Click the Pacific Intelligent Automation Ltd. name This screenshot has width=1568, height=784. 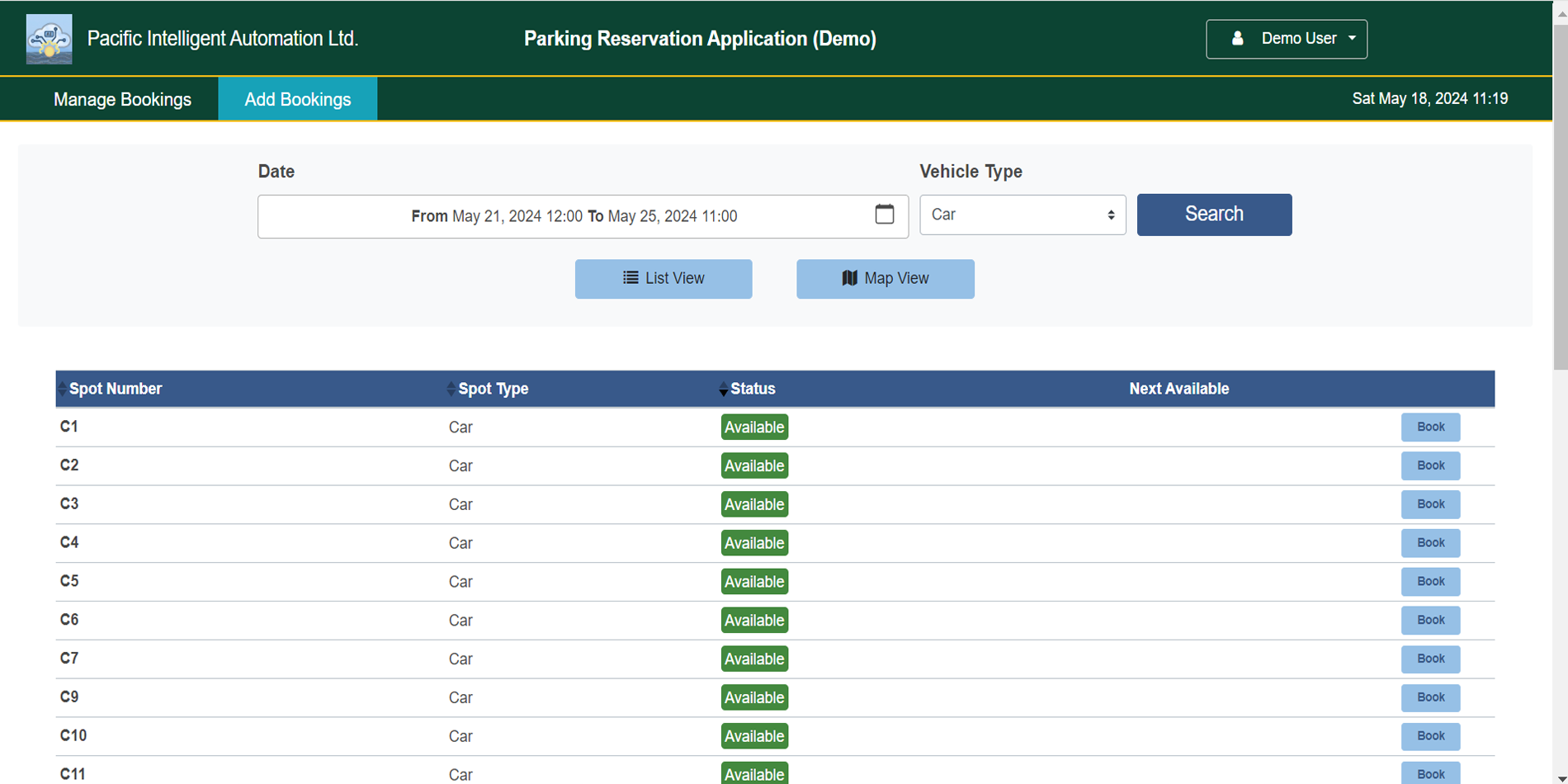point(223,39)
